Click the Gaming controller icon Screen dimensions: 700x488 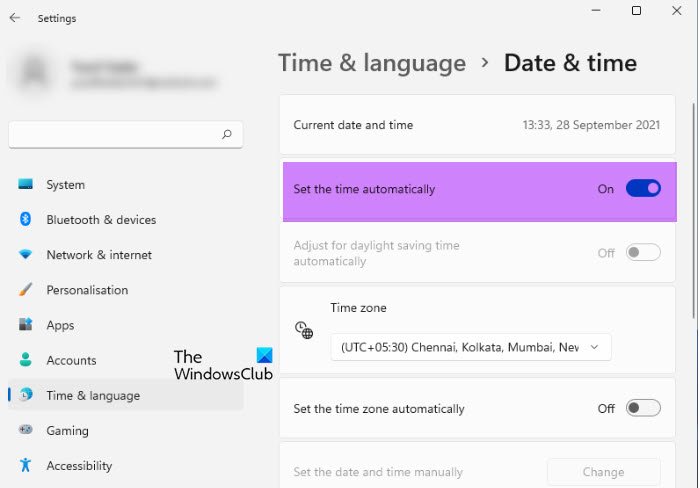25,431
